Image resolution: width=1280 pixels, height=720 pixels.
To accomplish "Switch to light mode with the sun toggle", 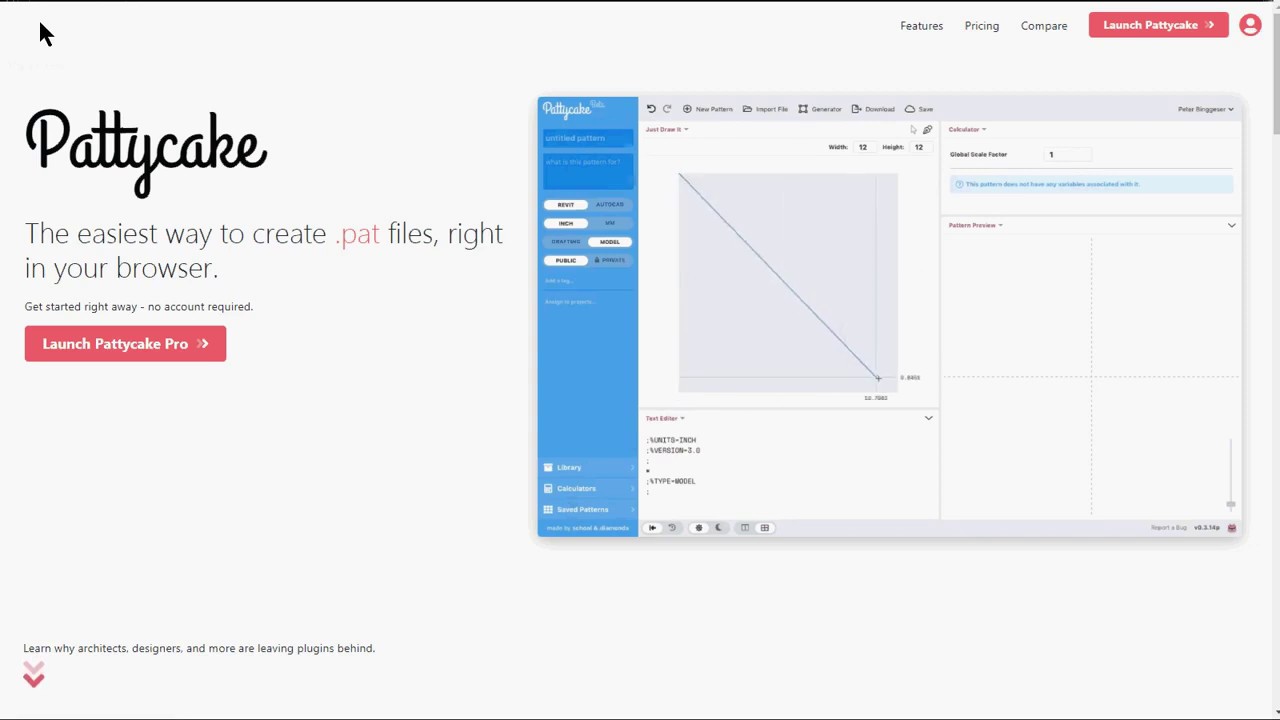I will tap(699, 528).
